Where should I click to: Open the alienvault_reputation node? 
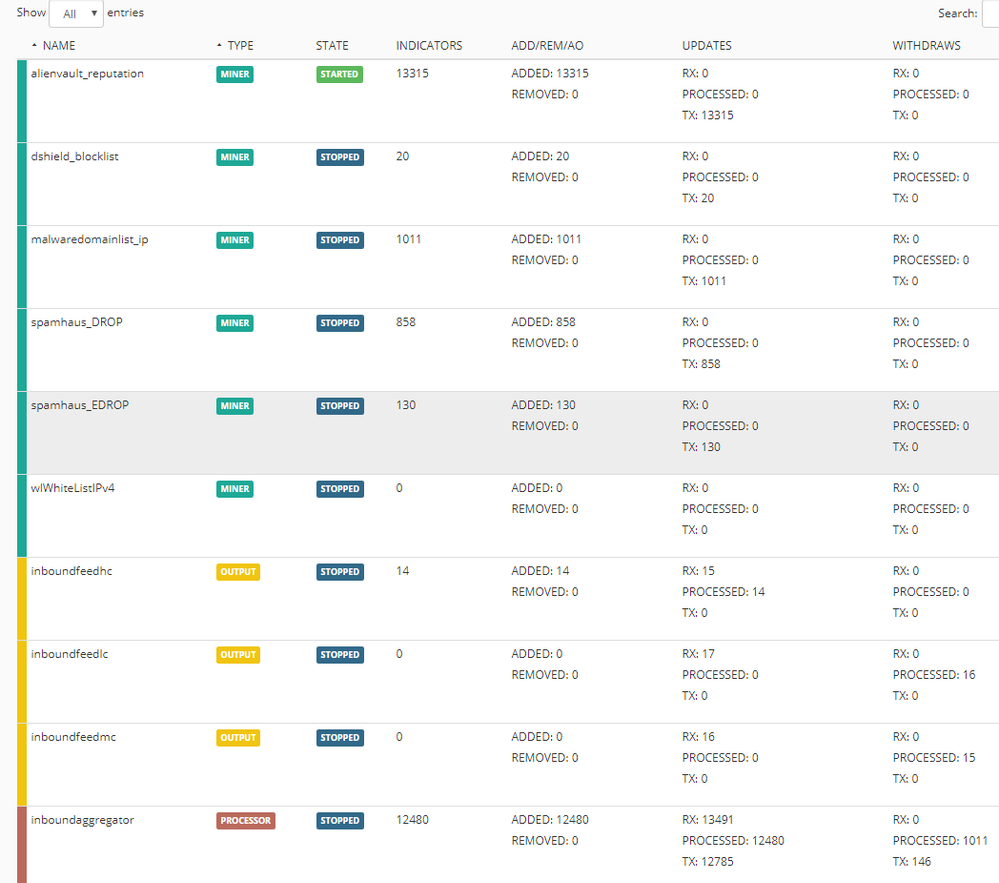pyautogui.click(x=87, y=74)
